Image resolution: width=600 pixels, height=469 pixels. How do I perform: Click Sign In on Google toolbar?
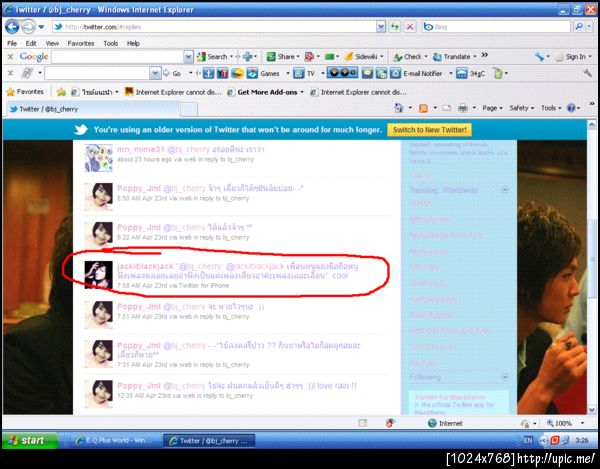point(571,57)
